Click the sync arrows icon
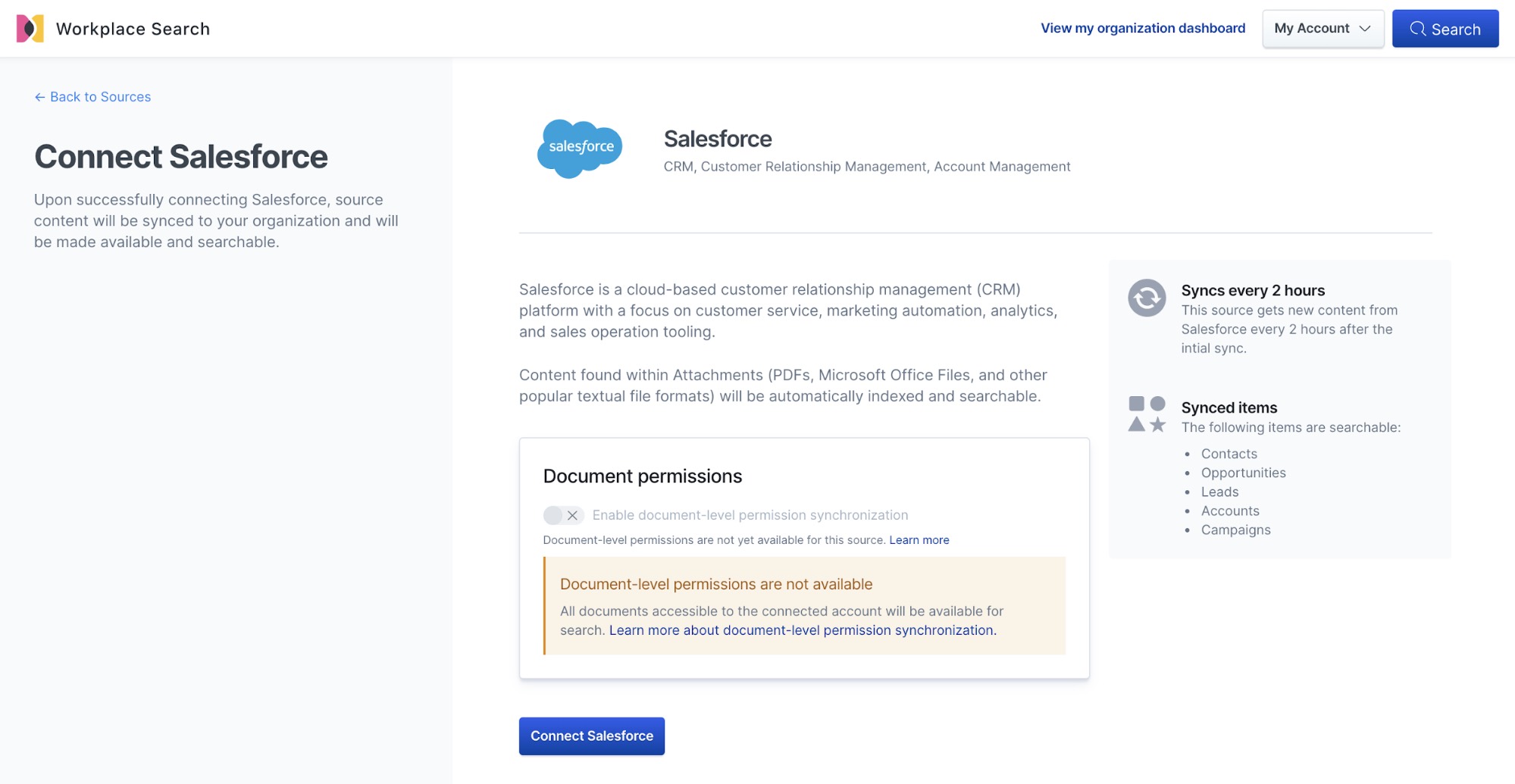This screenshot has width=1515, height=784. coord(1147,298)
